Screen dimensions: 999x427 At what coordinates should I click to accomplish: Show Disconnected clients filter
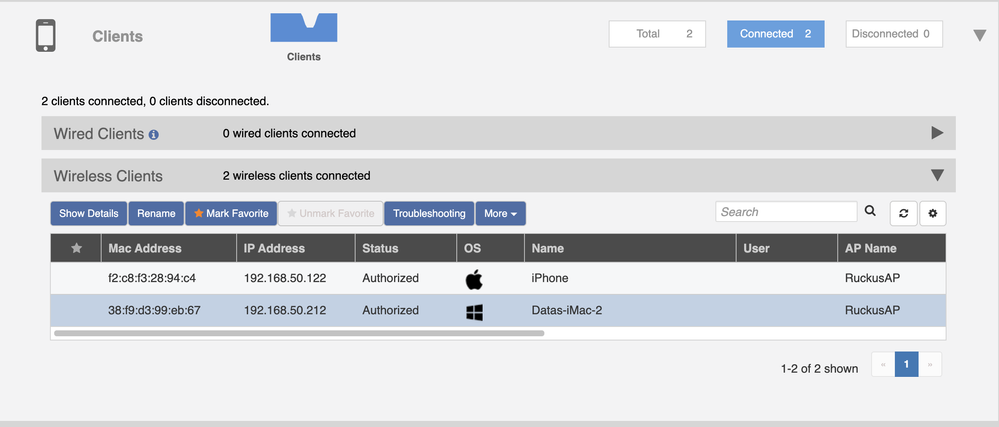pyautogui.click(x=893, y=34)
